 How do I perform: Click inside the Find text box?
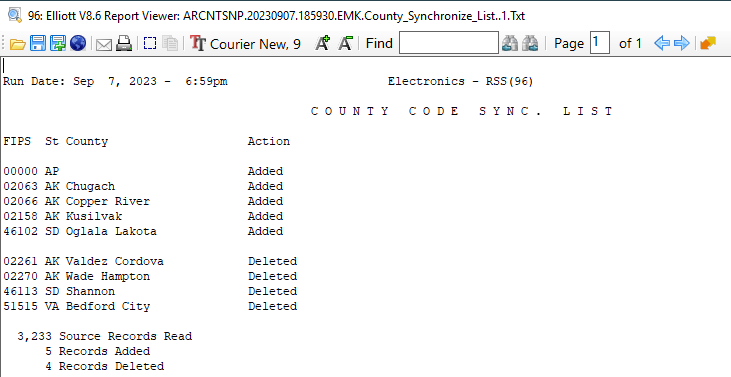[x=448, y=43]
